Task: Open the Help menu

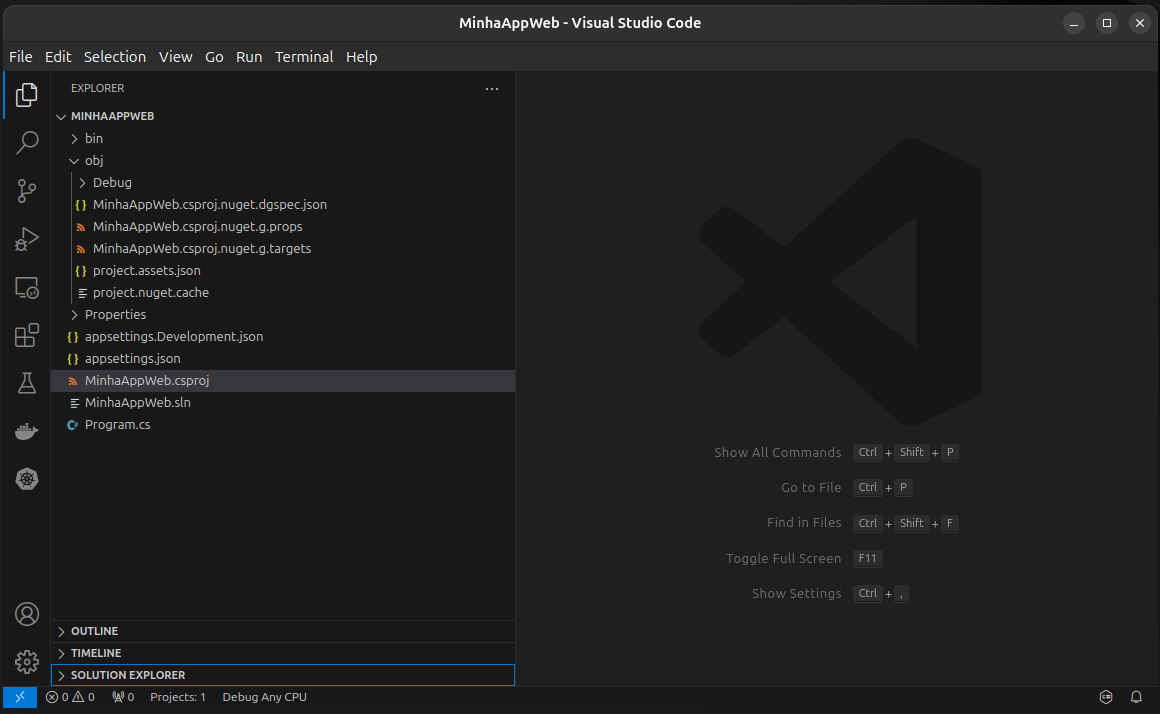Action: (362, 57)
